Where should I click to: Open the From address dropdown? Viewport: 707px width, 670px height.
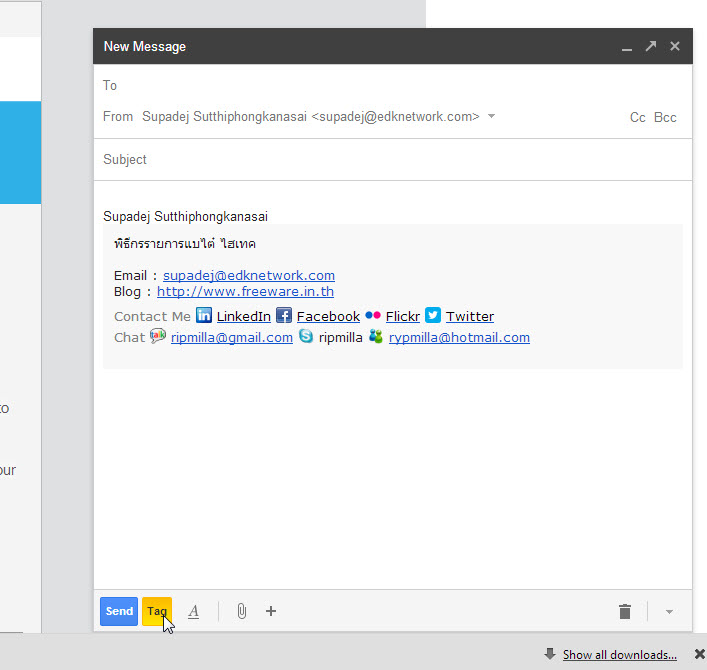click(x=491, y=117)
